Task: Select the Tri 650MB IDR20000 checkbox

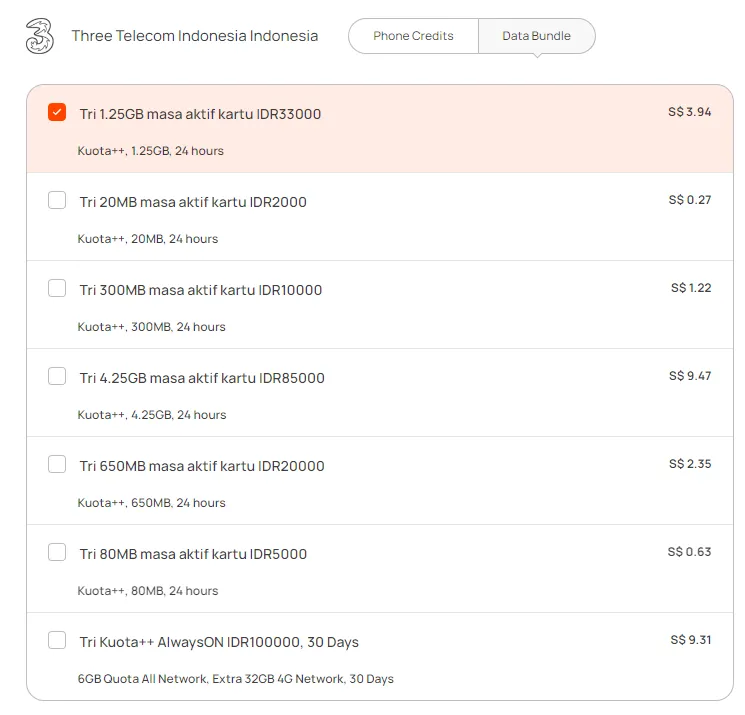Action: [x=57, y=464]
